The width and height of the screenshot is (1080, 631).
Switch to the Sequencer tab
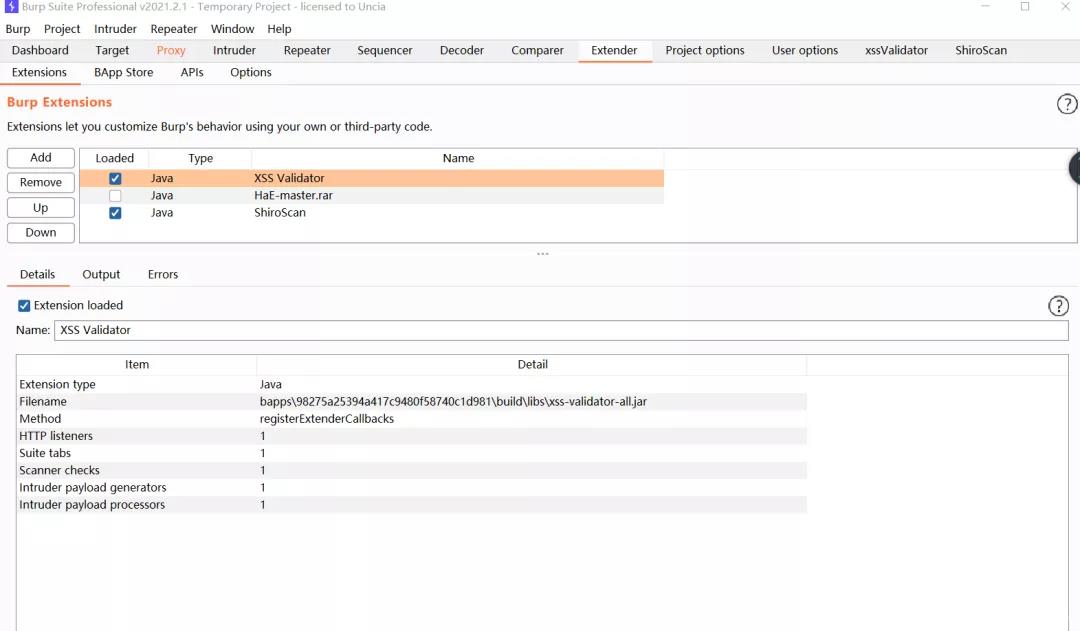click(x=385, y=50)
